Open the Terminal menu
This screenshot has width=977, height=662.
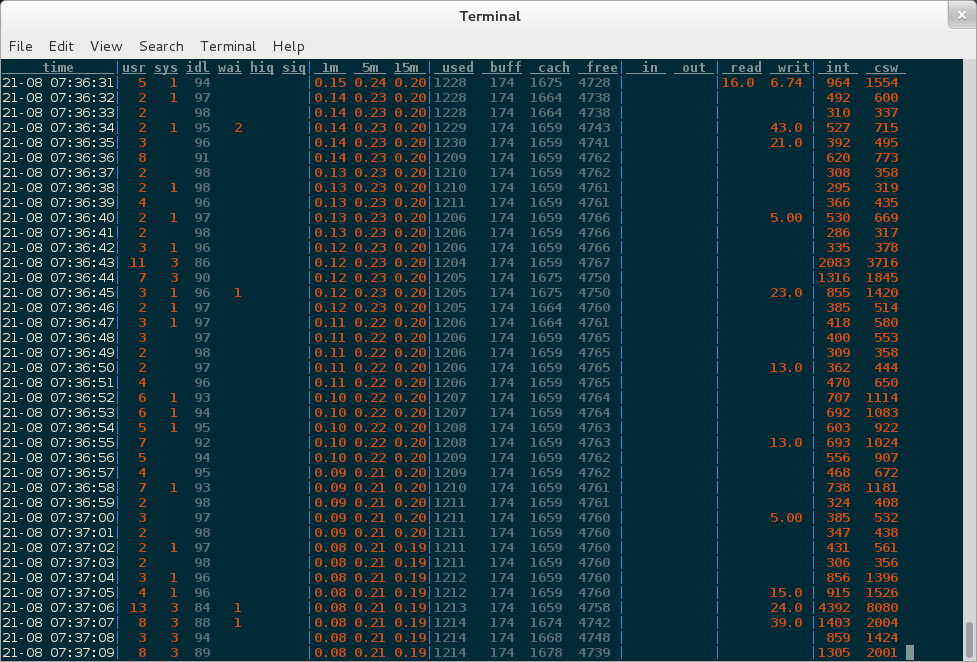click(228, 46)
